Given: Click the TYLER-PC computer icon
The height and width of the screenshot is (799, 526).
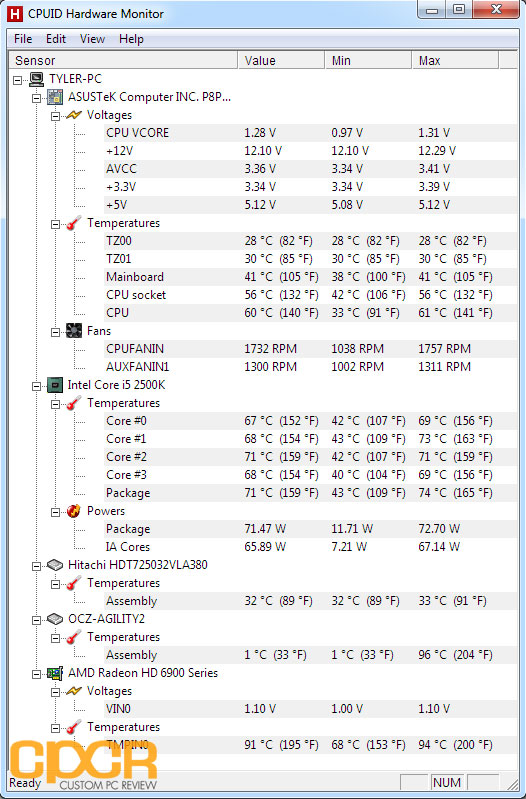Looking at the screenshot, I should point(36,79).
